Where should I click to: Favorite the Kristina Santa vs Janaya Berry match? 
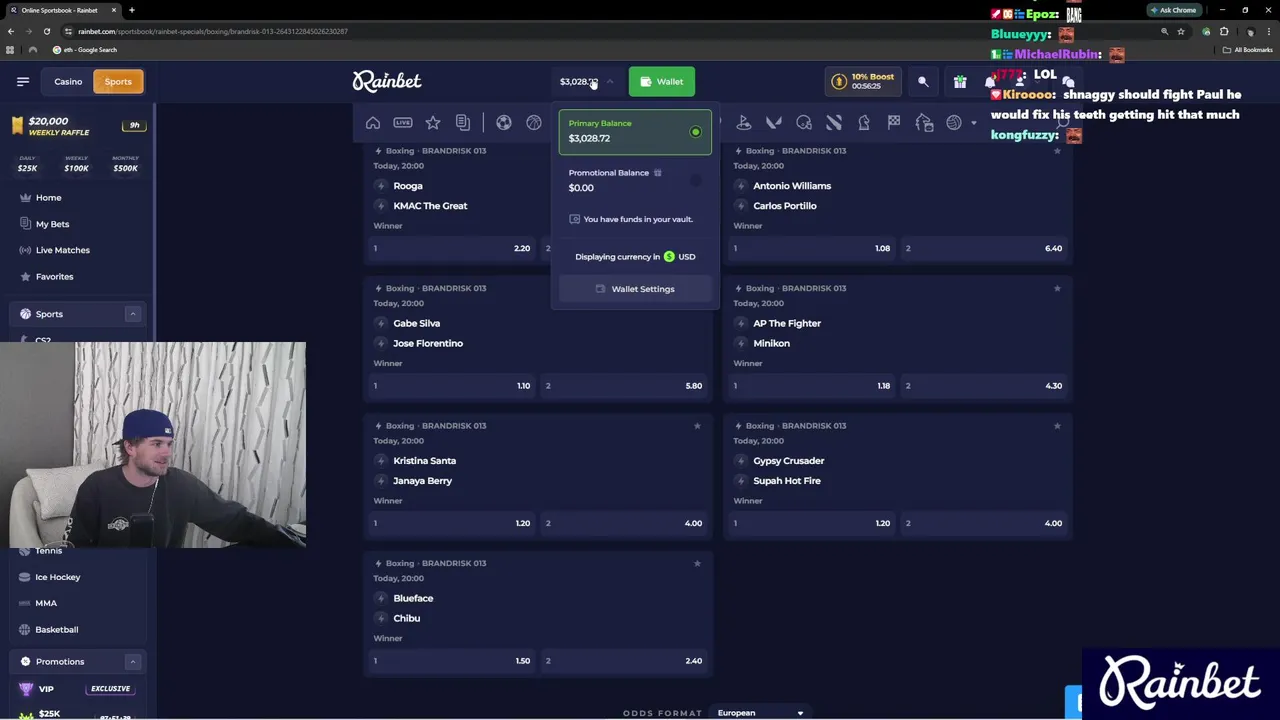pos(697,426)
